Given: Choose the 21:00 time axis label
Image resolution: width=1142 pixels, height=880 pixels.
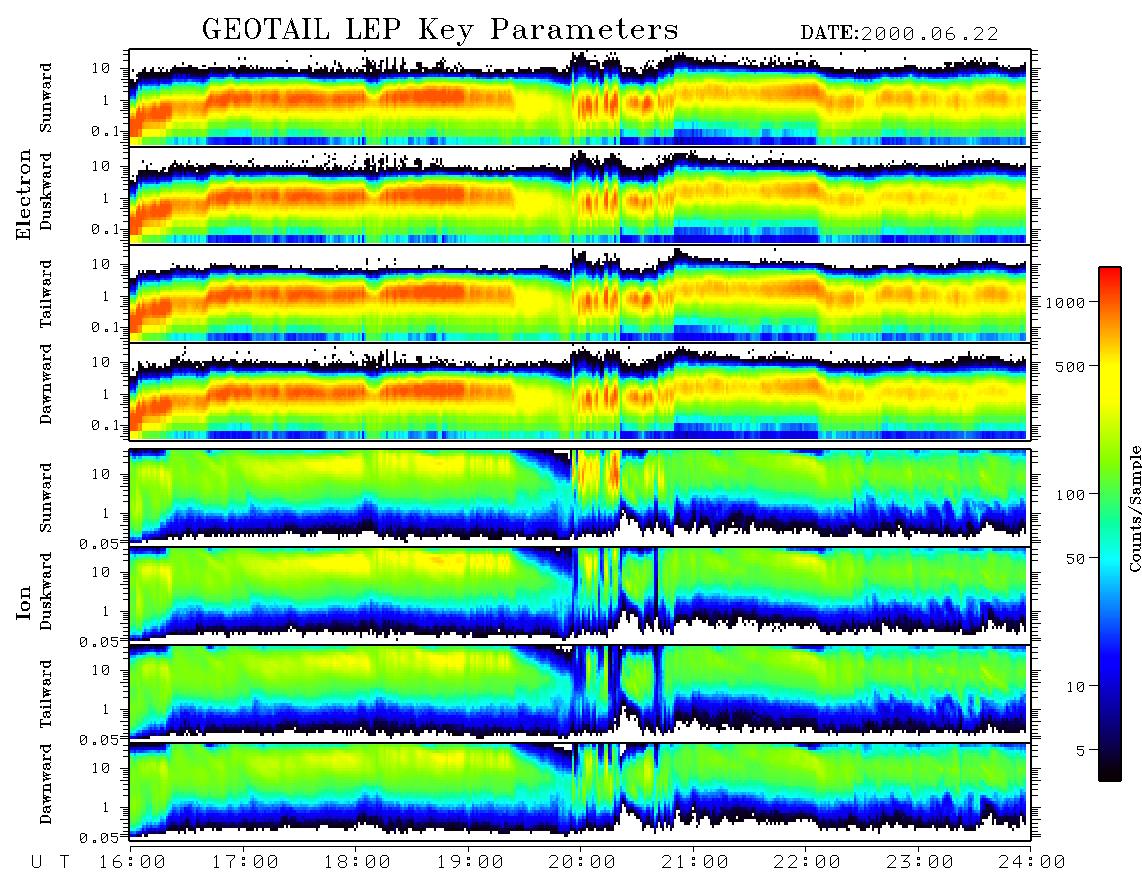Looking at the screenshot, I should (x=694, y=862).
